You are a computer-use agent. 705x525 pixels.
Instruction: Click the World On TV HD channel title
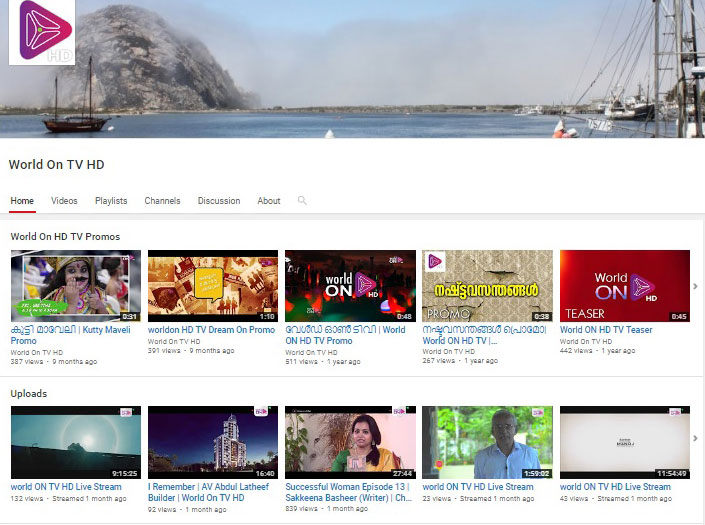(x=57, y=165)
